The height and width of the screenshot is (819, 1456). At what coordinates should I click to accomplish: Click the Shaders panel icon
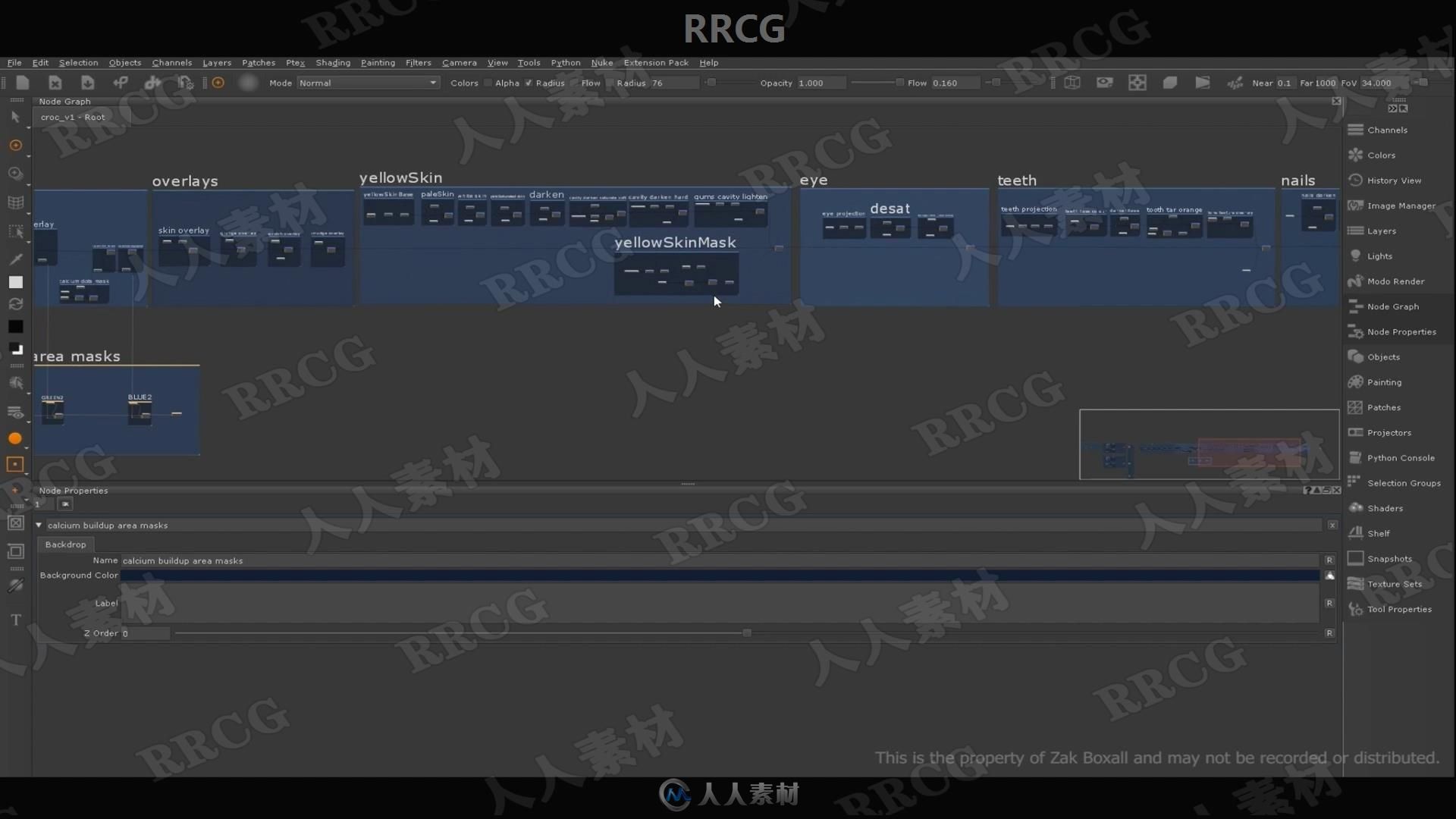click(1356, 507)
